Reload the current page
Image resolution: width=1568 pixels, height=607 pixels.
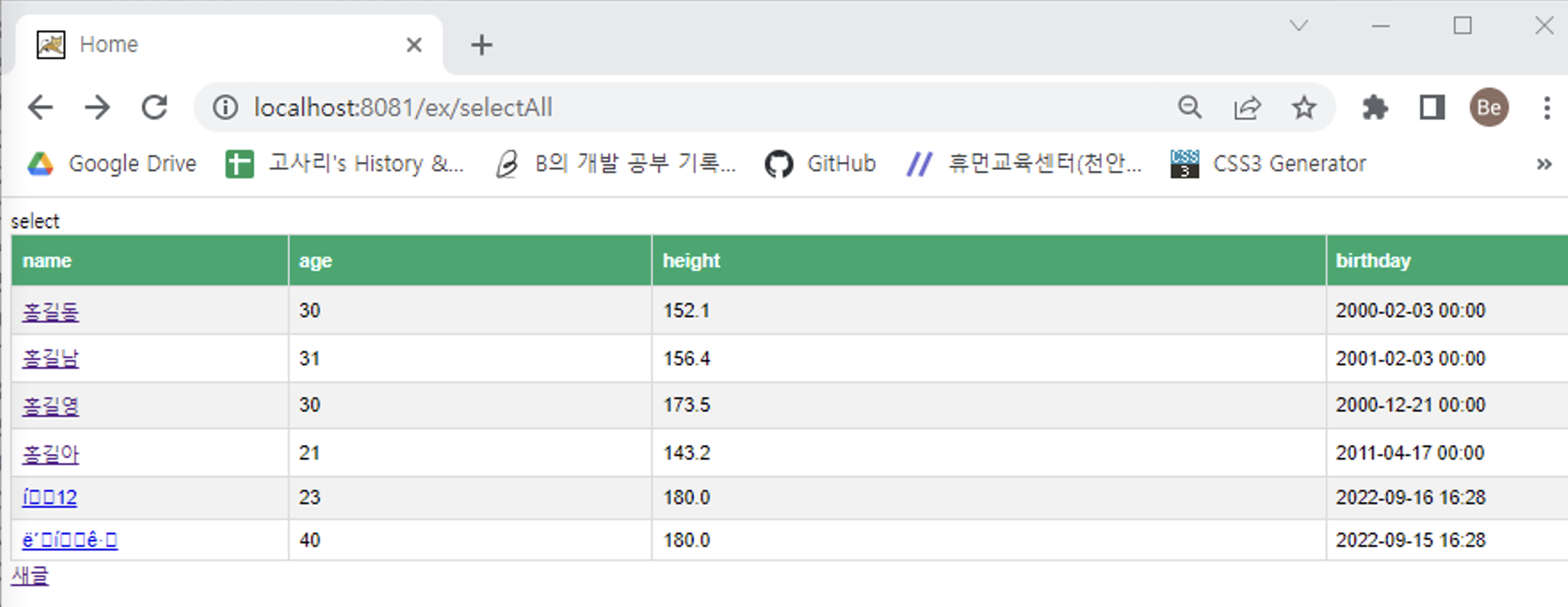[x=155, y=108]
